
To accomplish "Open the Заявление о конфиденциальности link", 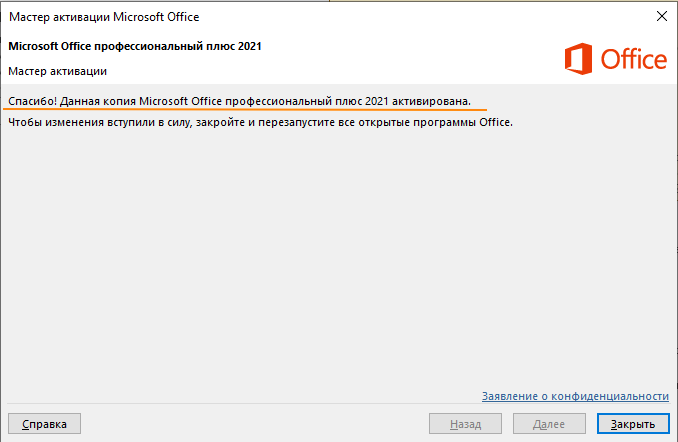I will [575, 396].
